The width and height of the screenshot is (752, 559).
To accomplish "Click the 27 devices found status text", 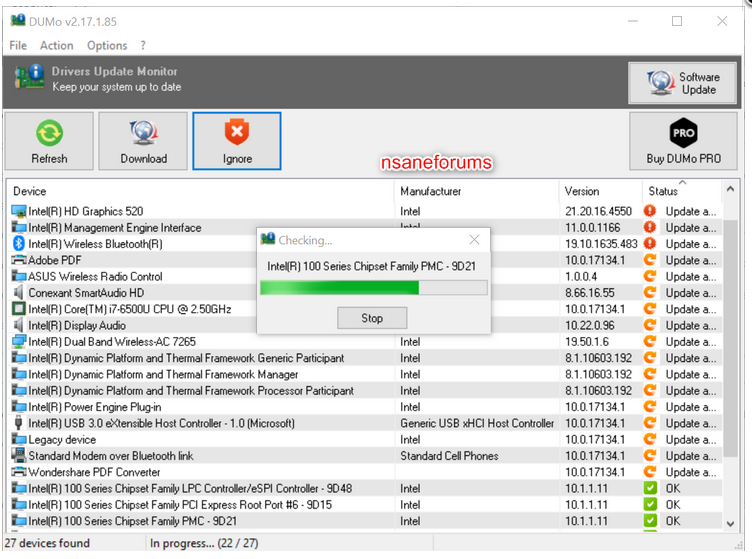I will pyautogui.click(x=47, y=543).
